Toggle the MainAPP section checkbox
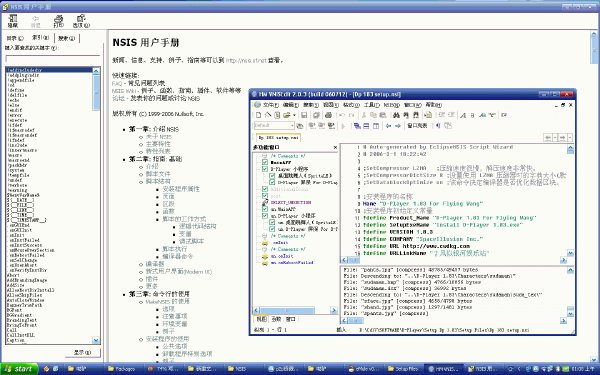 265,162
